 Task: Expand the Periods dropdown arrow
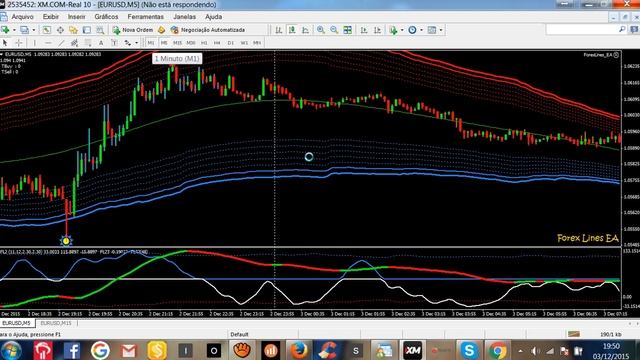(x=421, y=30)
